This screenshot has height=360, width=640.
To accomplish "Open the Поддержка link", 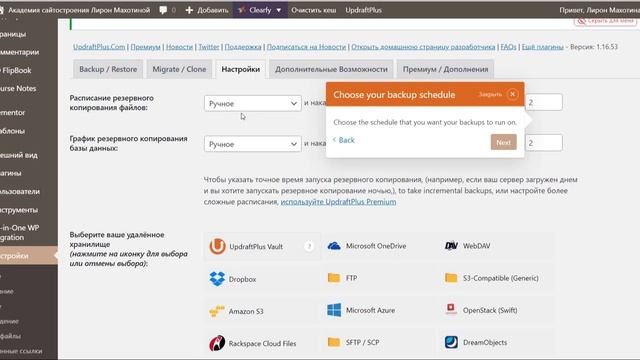I will pos(243,47).
